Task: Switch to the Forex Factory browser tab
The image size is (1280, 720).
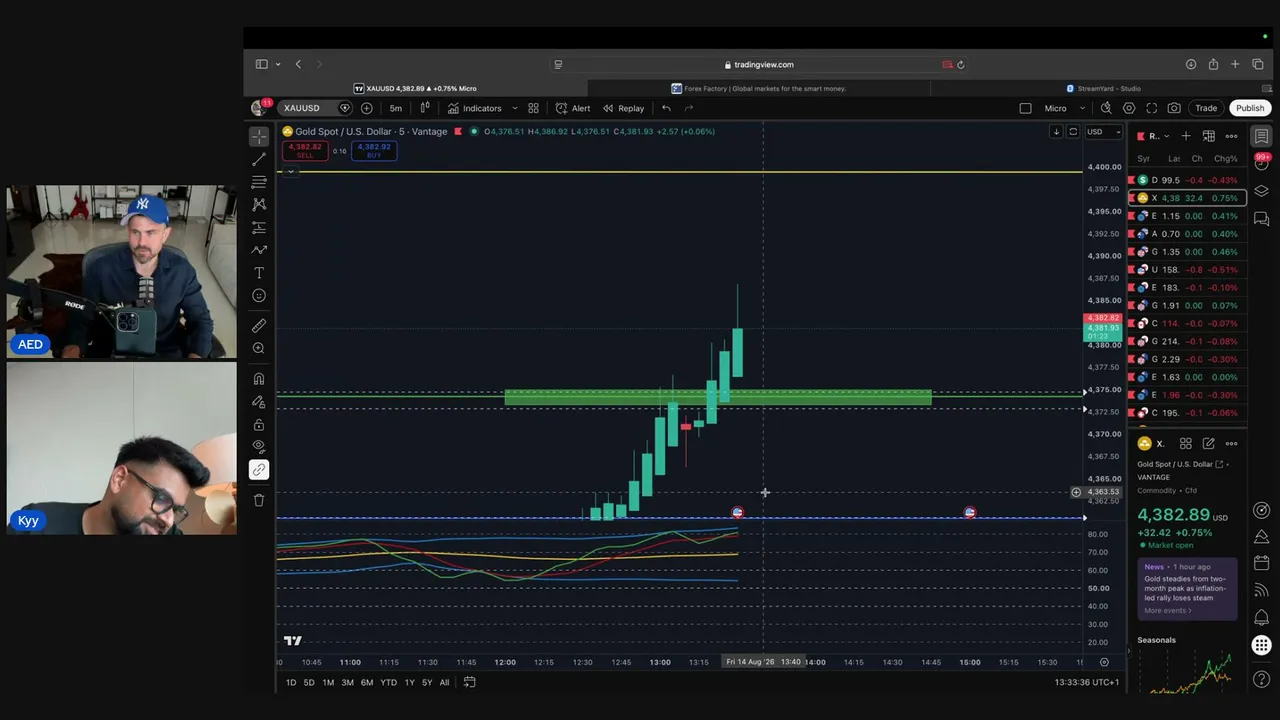Action: (759, 88)
